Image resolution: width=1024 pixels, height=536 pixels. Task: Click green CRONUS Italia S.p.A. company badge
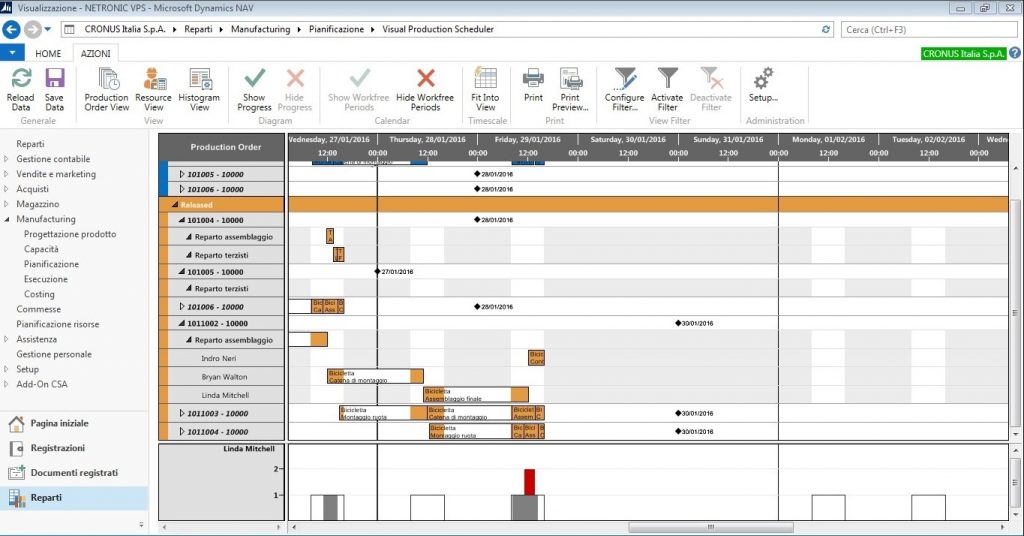click(x=964, y=54)
